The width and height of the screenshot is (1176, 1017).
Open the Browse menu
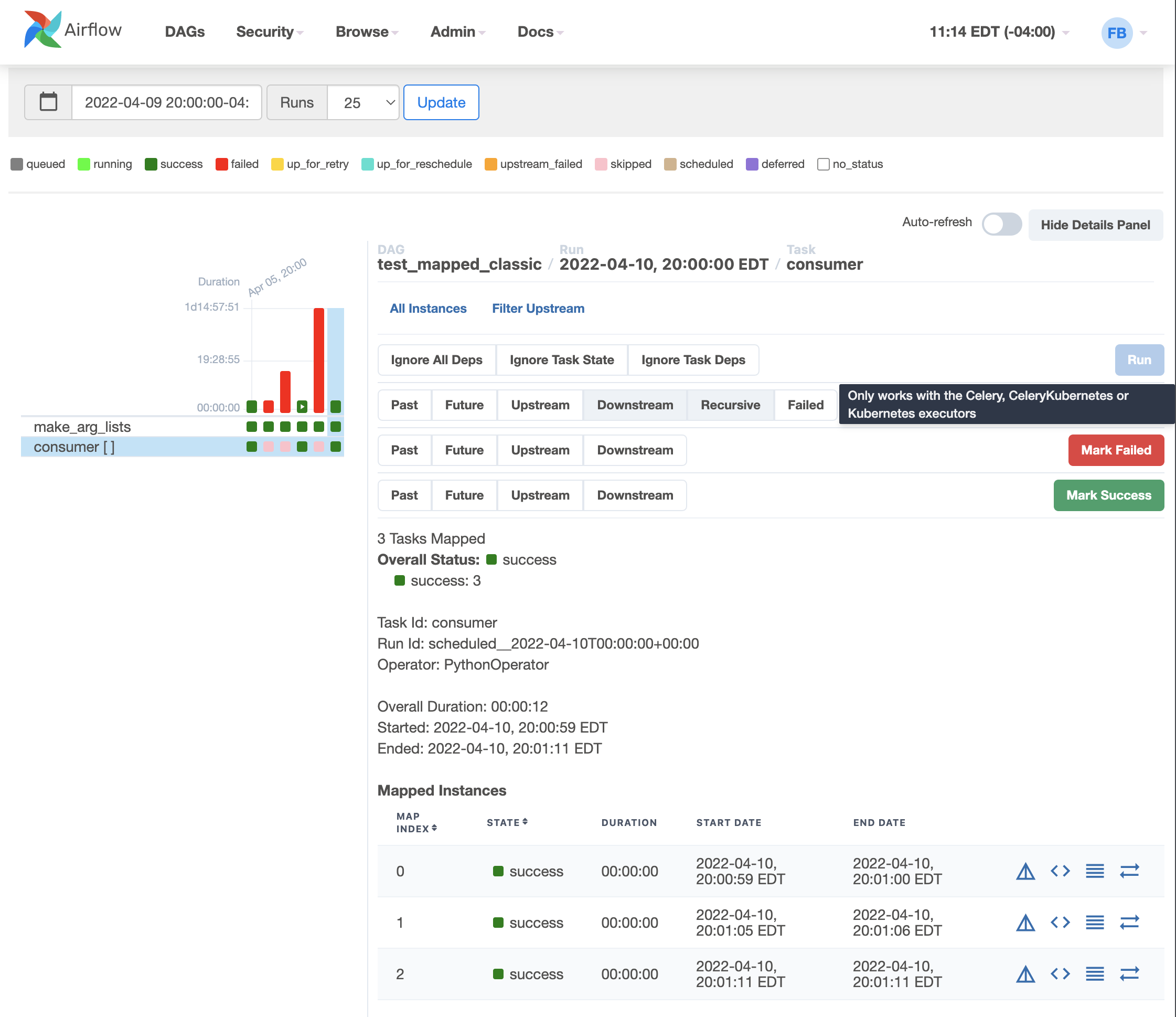pos(367,32)
